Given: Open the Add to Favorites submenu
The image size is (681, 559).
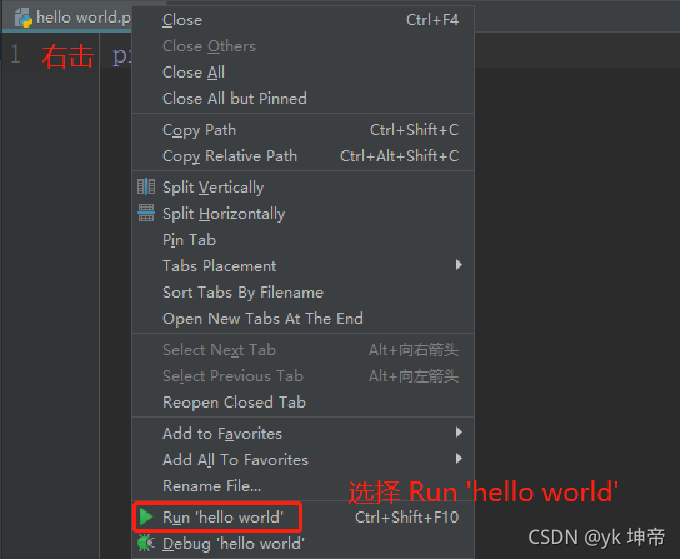Looking at the screenshot, I should pyautogui.click(x=303, y=433).
